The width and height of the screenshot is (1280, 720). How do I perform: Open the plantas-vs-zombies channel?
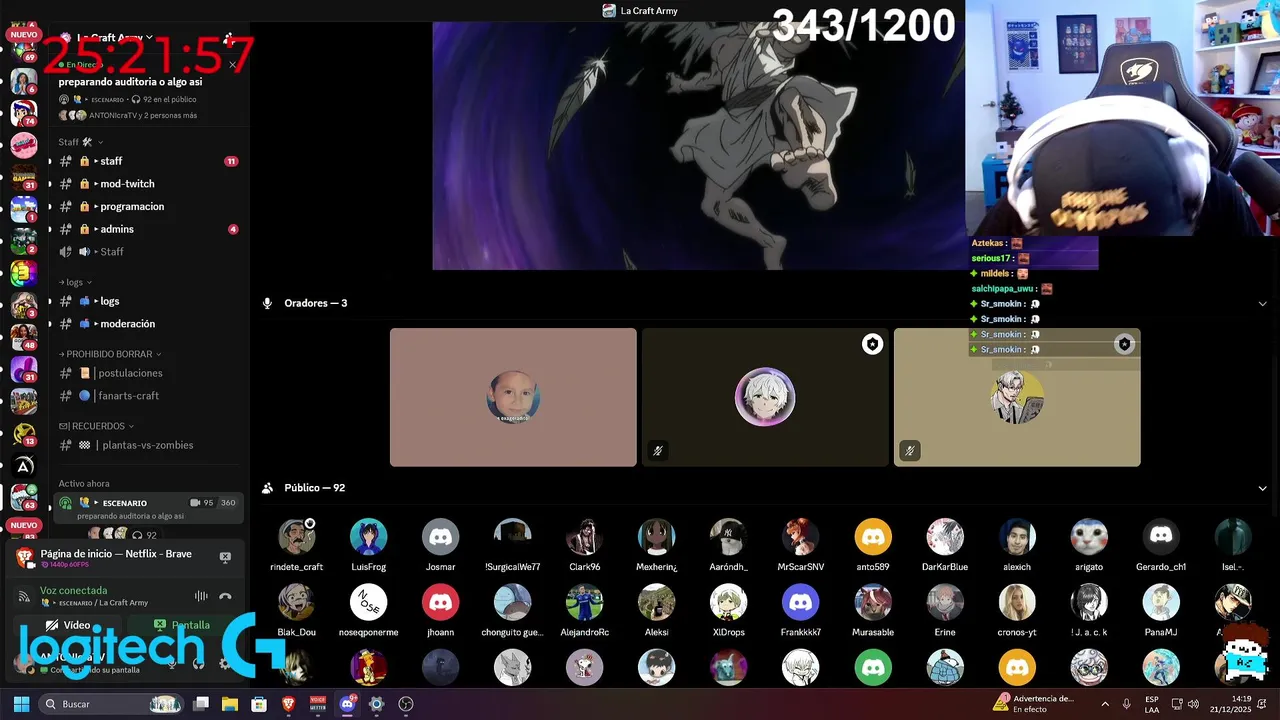coord(148,445)
